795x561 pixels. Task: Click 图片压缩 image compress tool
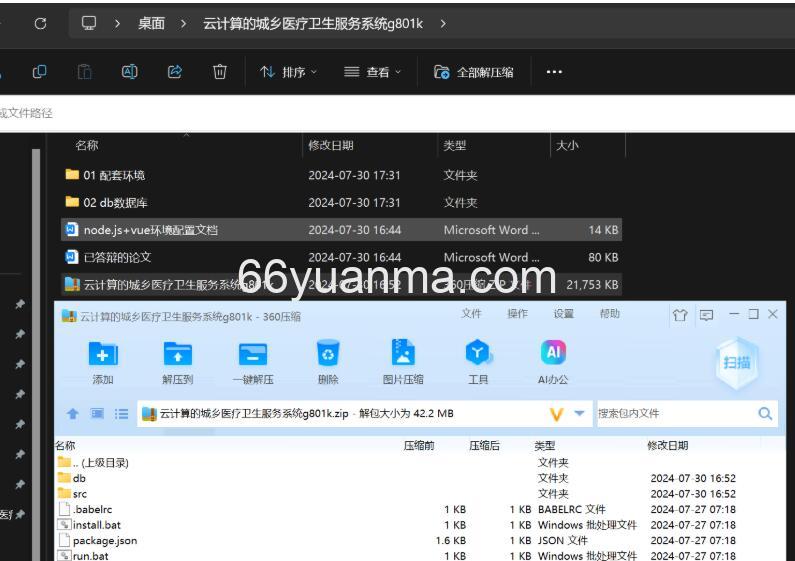(x=403, y=362)
